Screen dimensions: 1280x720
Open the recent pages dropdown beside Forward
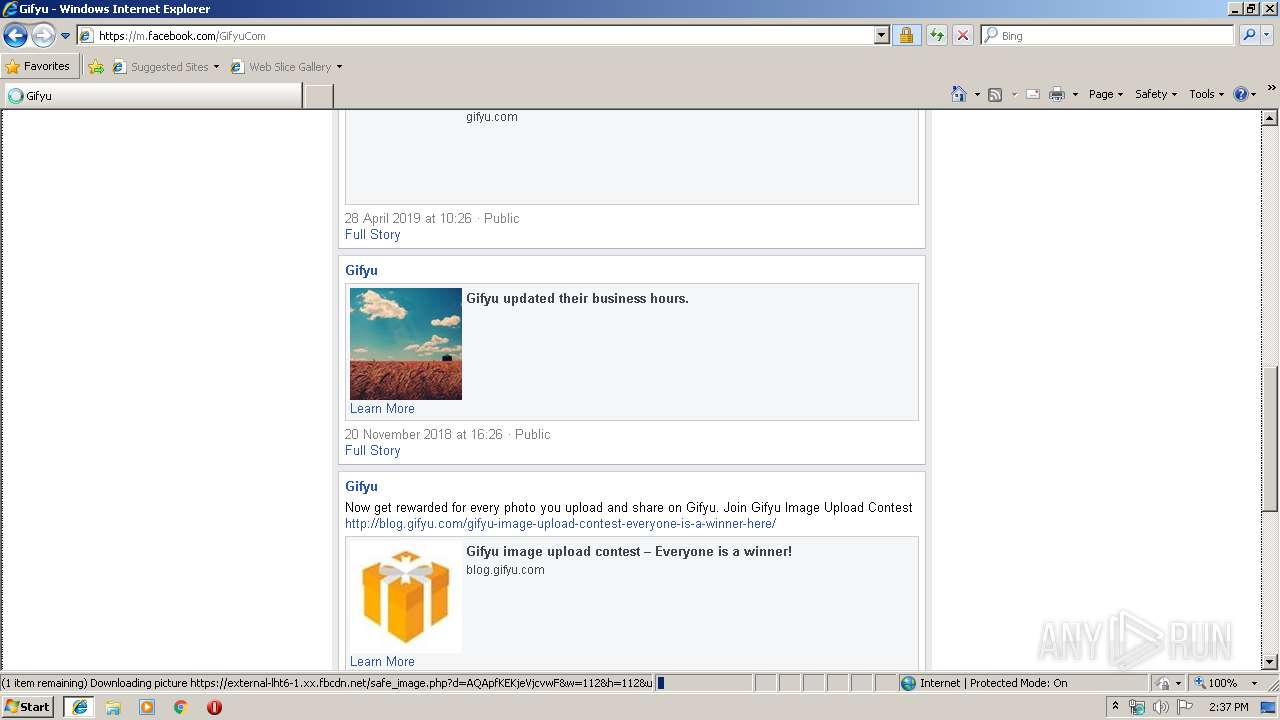pyautogui.click(x=66, y=36)
